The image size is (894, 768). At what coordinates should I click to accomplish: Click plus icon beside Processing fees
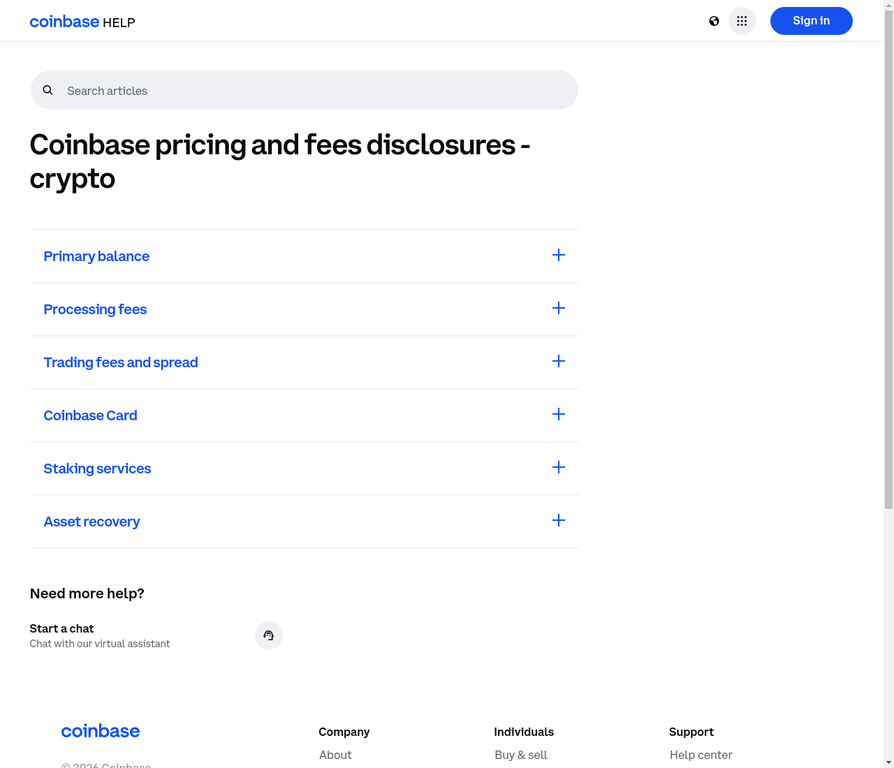click(558, 308)
